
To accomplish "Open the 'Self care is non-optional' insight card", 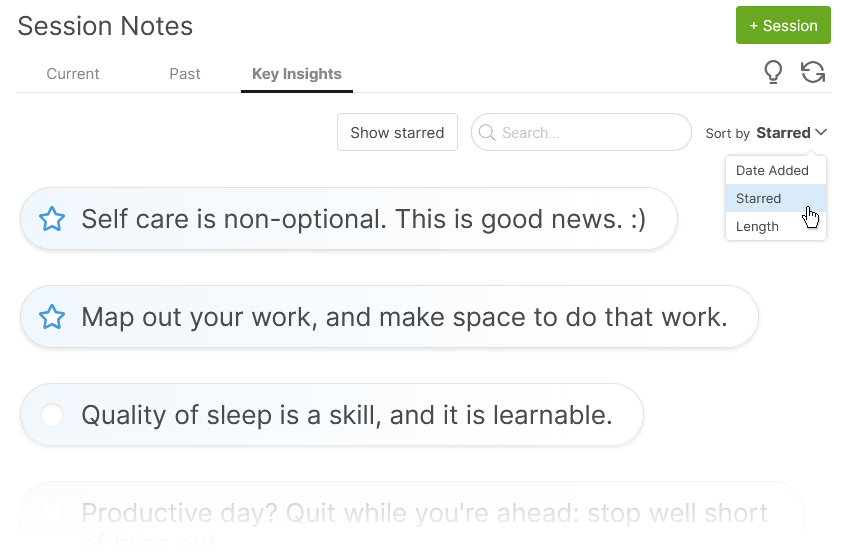I will [363, 219].
